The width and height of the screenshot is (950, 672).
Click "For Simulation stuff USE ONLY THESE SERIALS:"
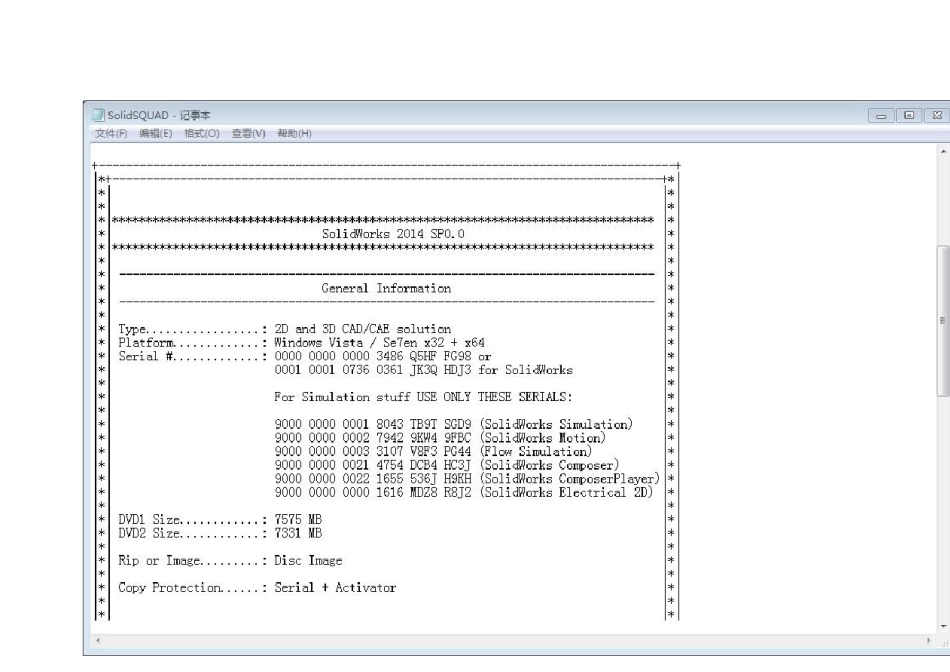(423, 397)
